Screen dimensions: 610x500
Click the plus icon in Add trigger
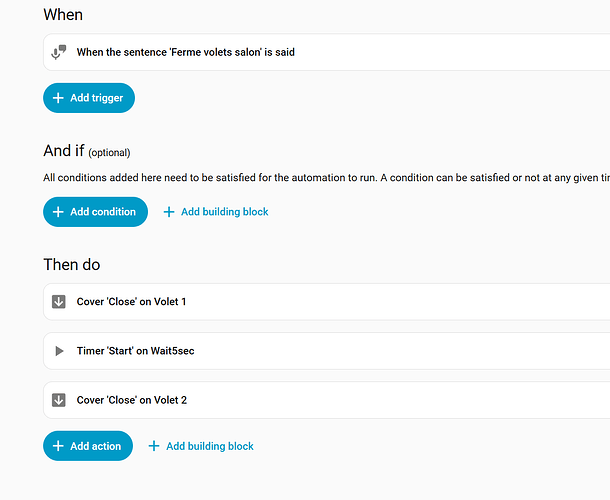(58, 98)
